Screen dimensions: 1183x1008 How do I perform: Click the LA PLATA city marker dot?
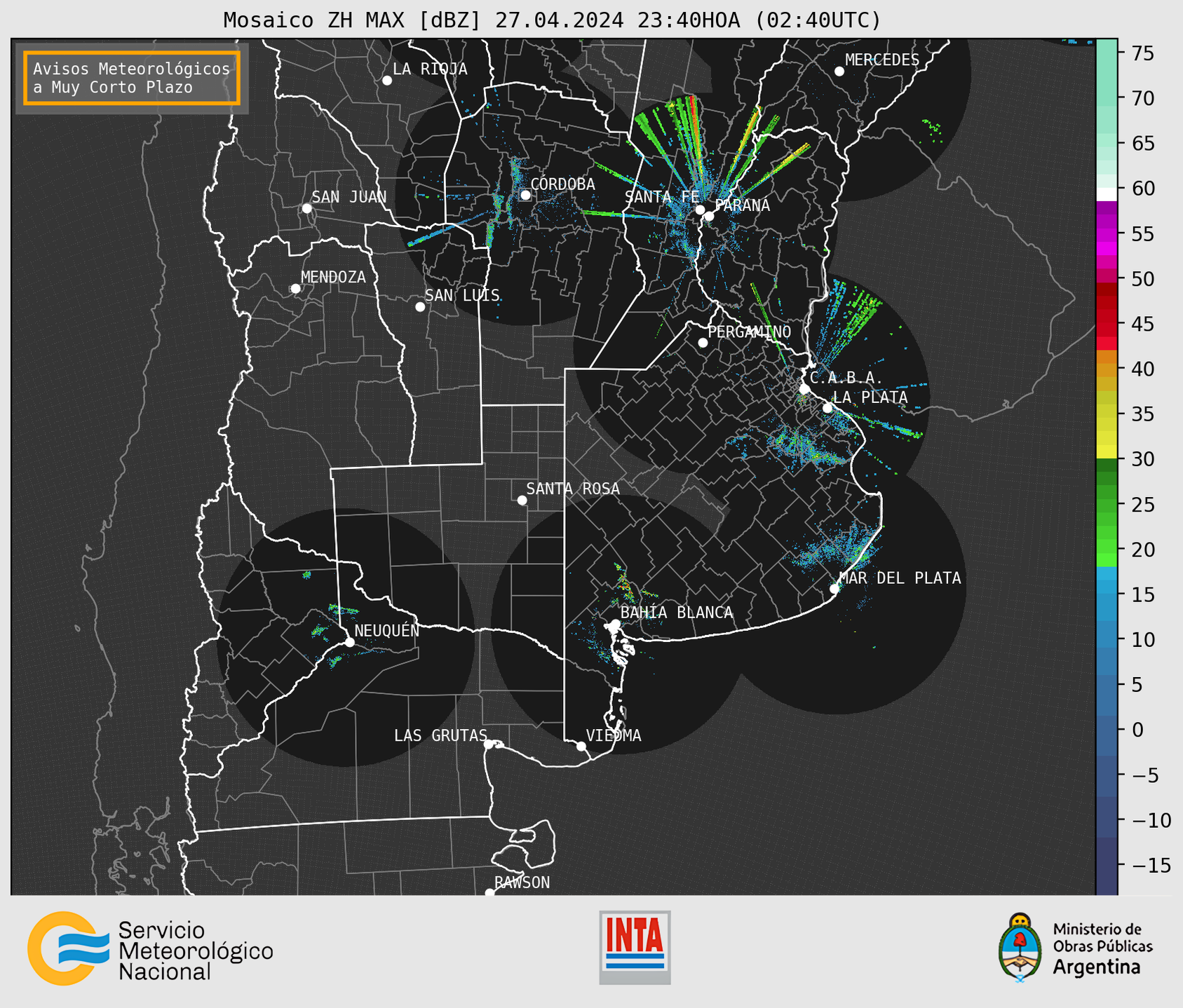(x=827, y=408)
